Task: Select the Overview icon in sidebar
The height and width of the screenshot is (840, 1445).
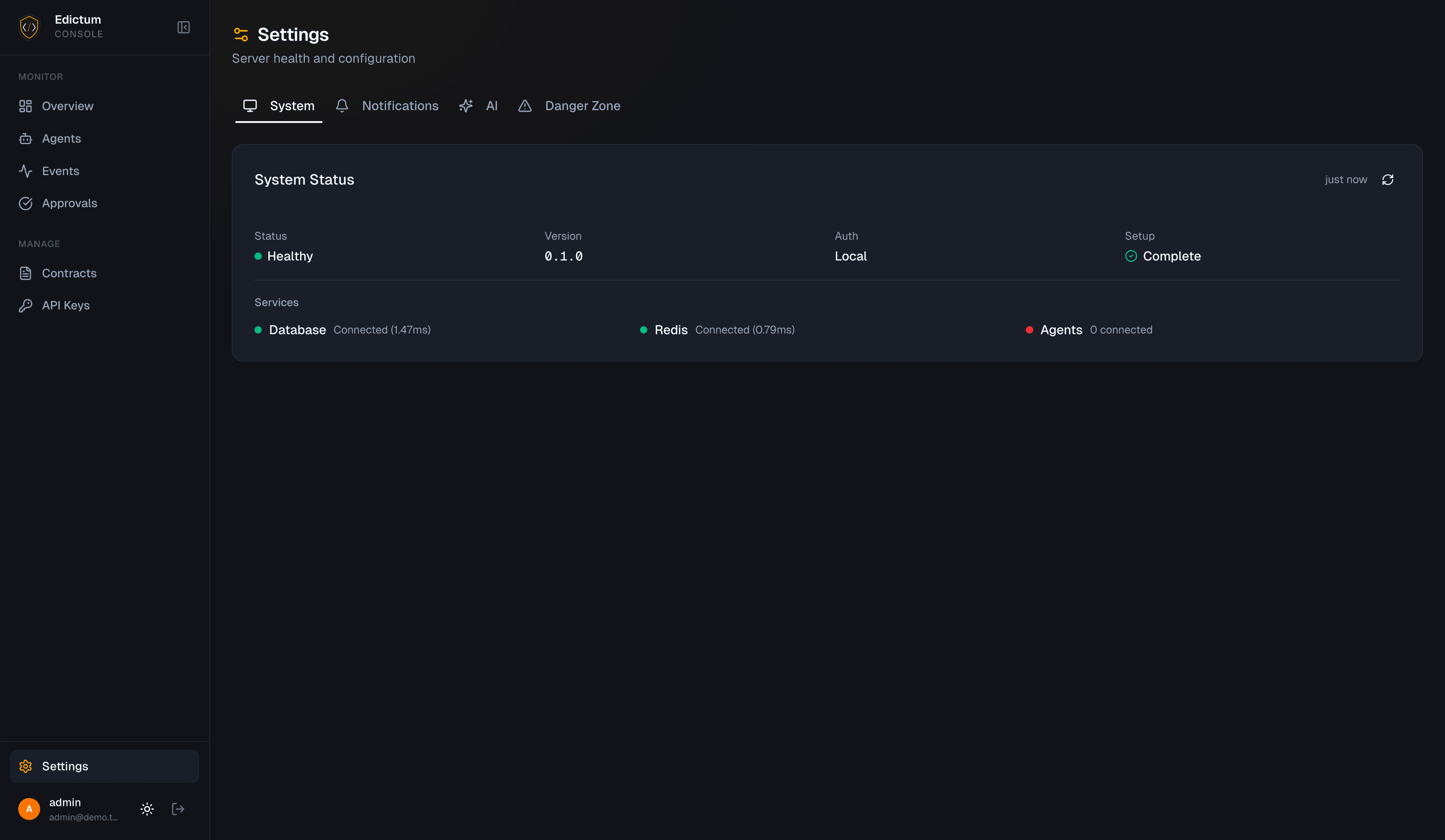Action: 26,106
